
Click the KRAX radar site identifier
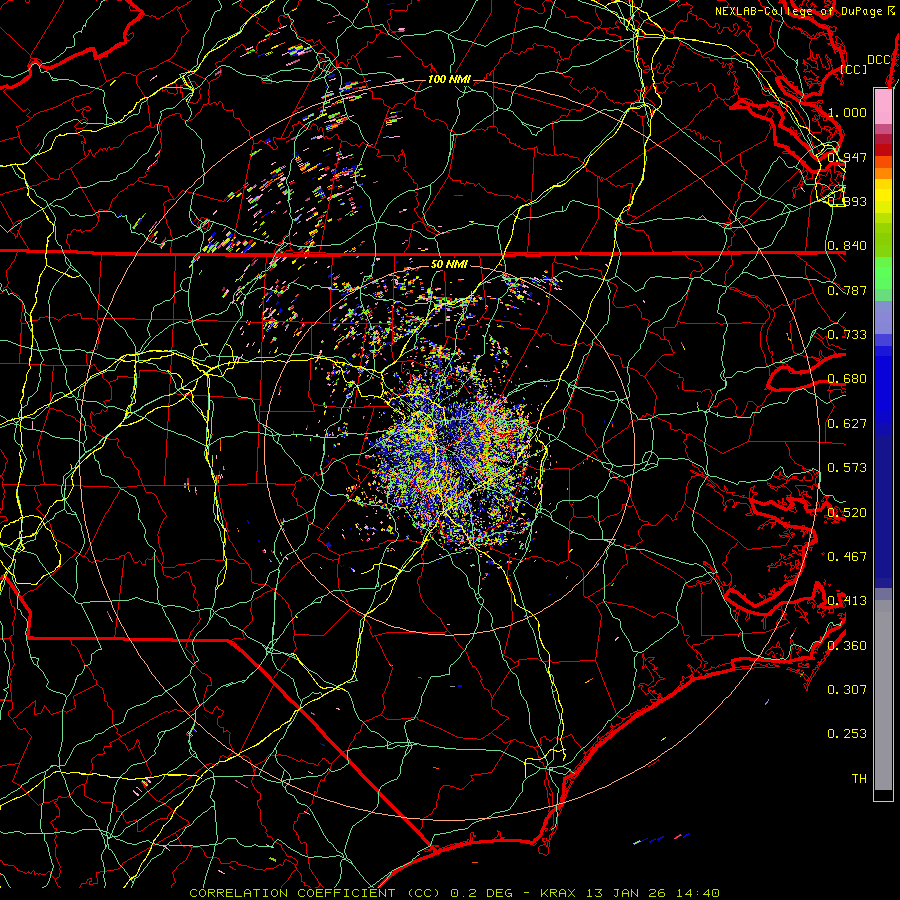pos(559,893)
